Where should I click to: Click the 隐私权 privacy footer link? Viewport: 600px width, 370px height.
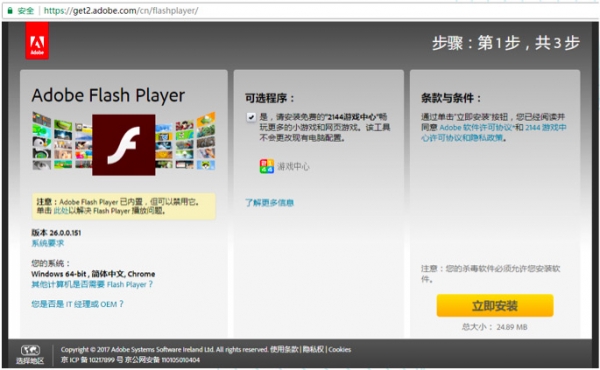[313, 349]
